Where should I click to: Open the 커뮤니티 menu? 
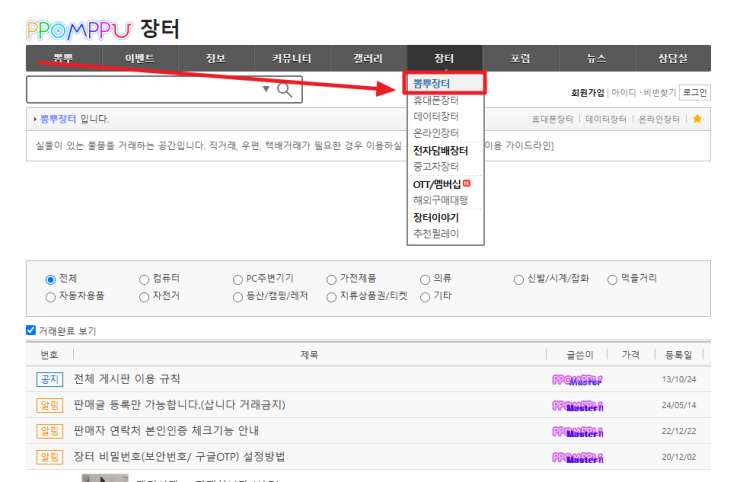click(292, 58)
